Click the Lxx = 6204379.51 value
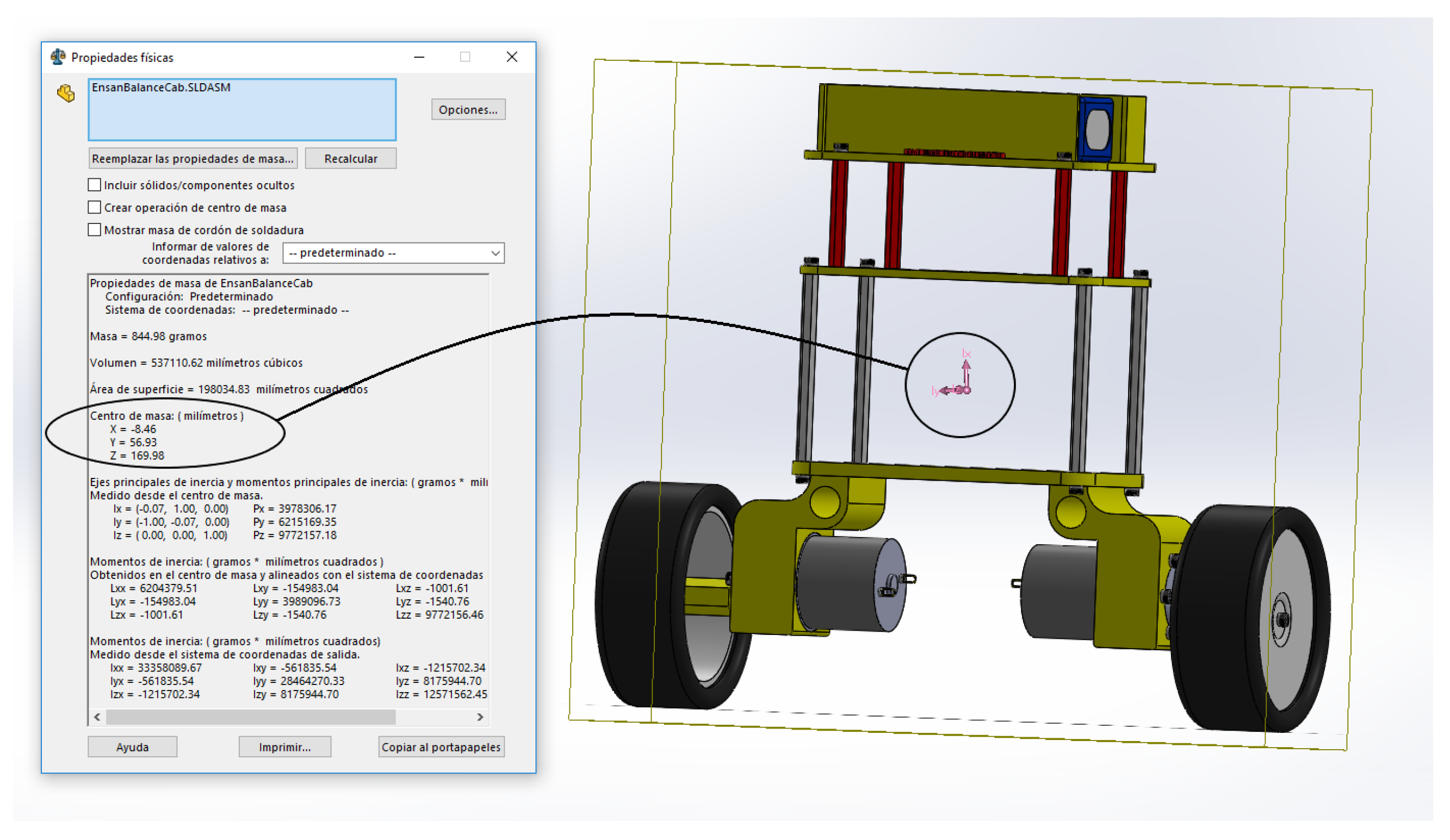Image resolution: width=1450 pixels, height=840 pixels. pos(153,588)
